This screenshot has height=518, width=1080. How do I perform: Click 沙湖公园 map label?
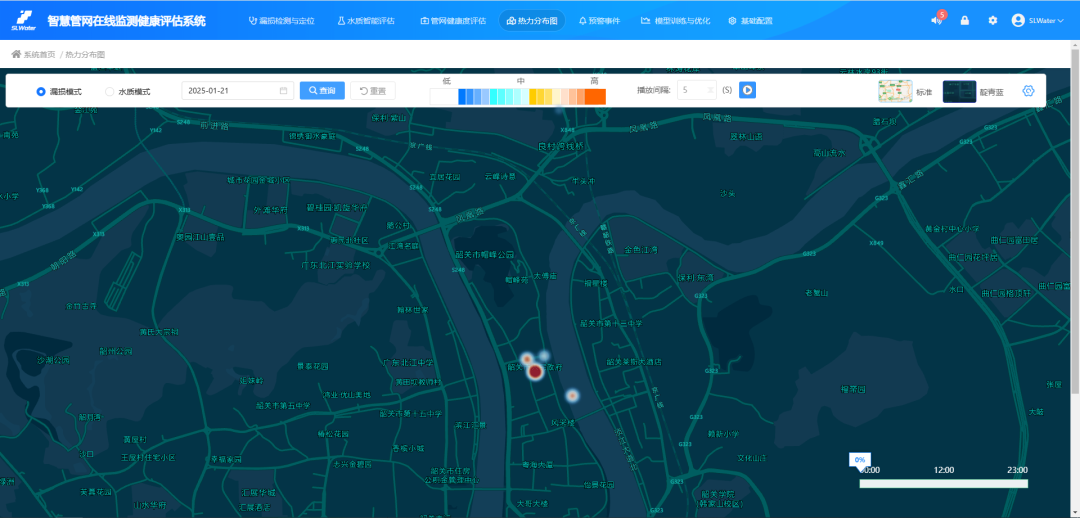(54, 360)
